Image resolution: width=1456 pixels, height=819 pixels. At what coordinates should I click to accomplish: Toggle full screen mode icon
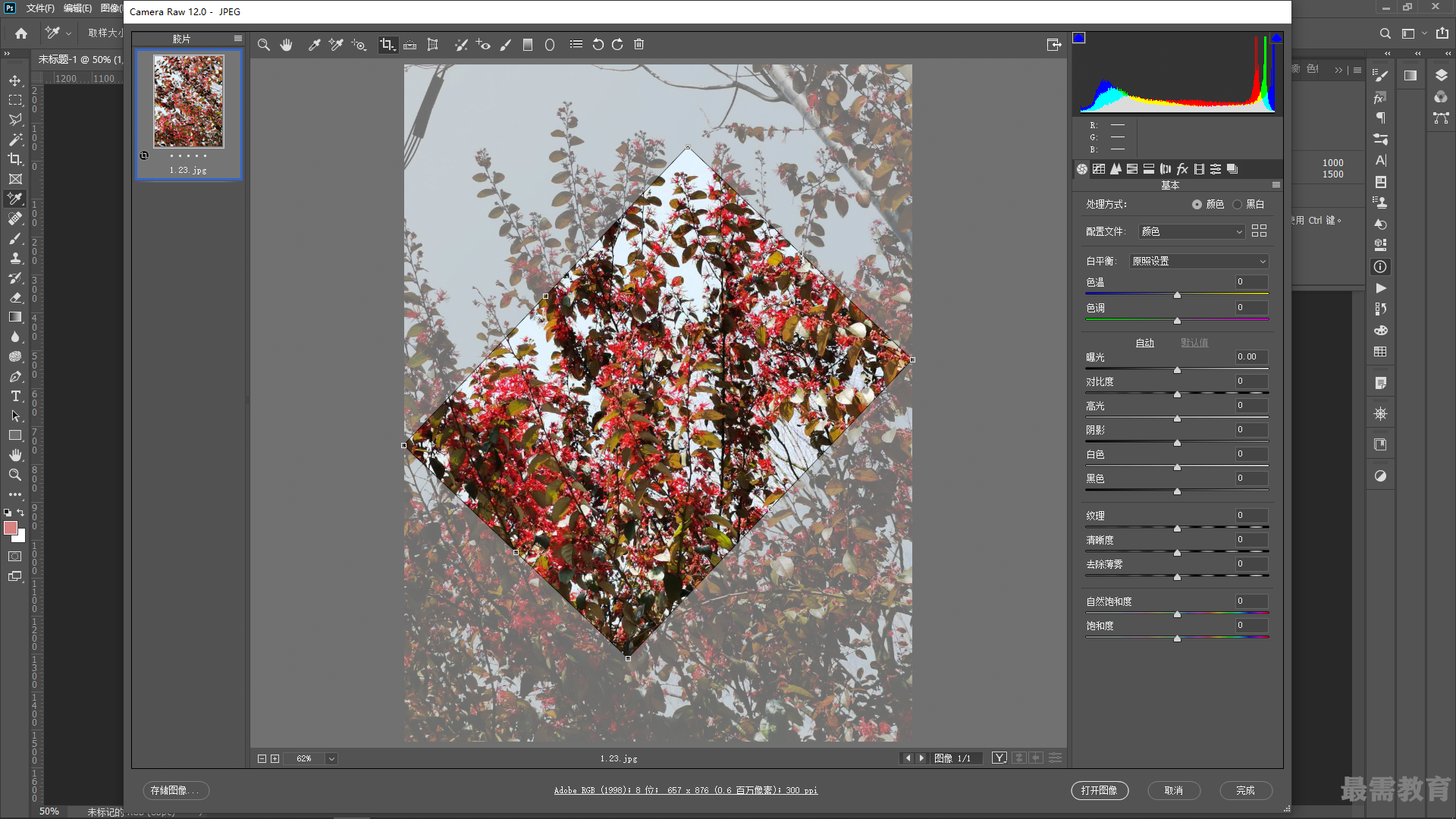coord(1054,45)
